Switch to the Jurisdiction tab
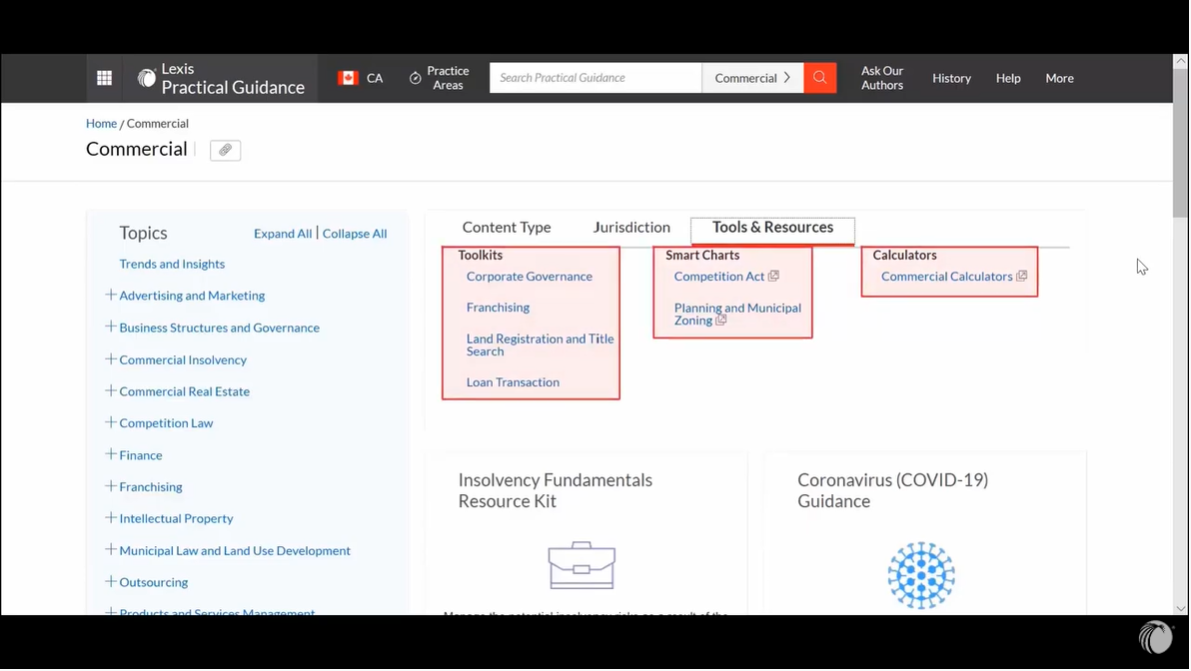Viewport: 1191px width, 671px height. coord(631,228)
